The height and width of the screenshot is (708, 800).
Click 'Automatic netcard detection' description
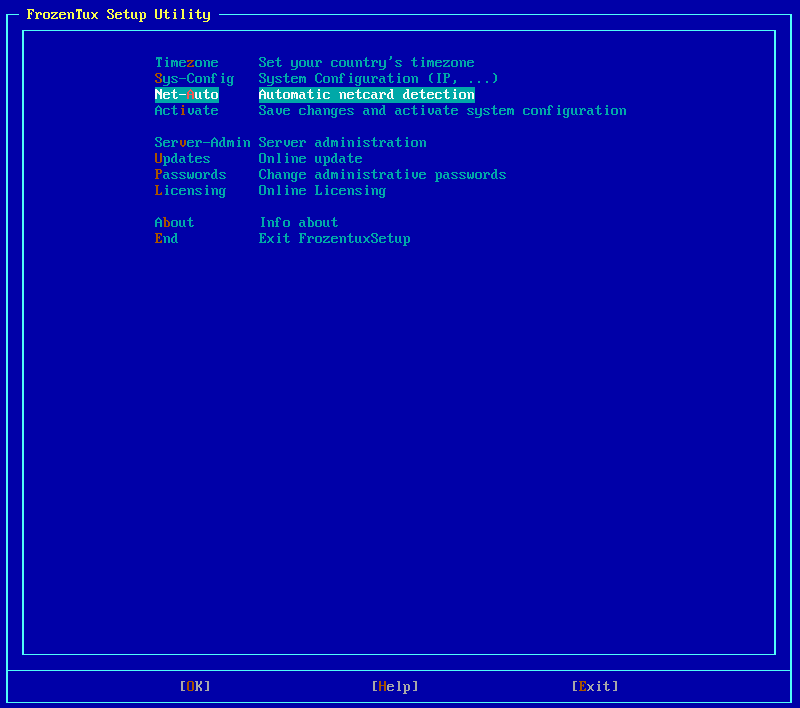366,95
